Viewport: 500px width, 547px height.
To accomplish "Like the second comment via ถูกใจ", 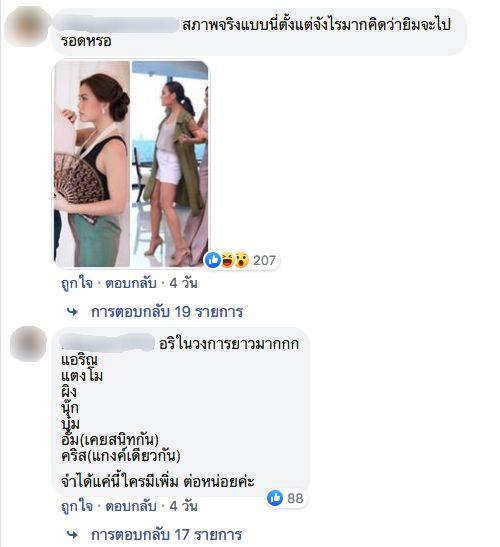I will pos(77,506).
